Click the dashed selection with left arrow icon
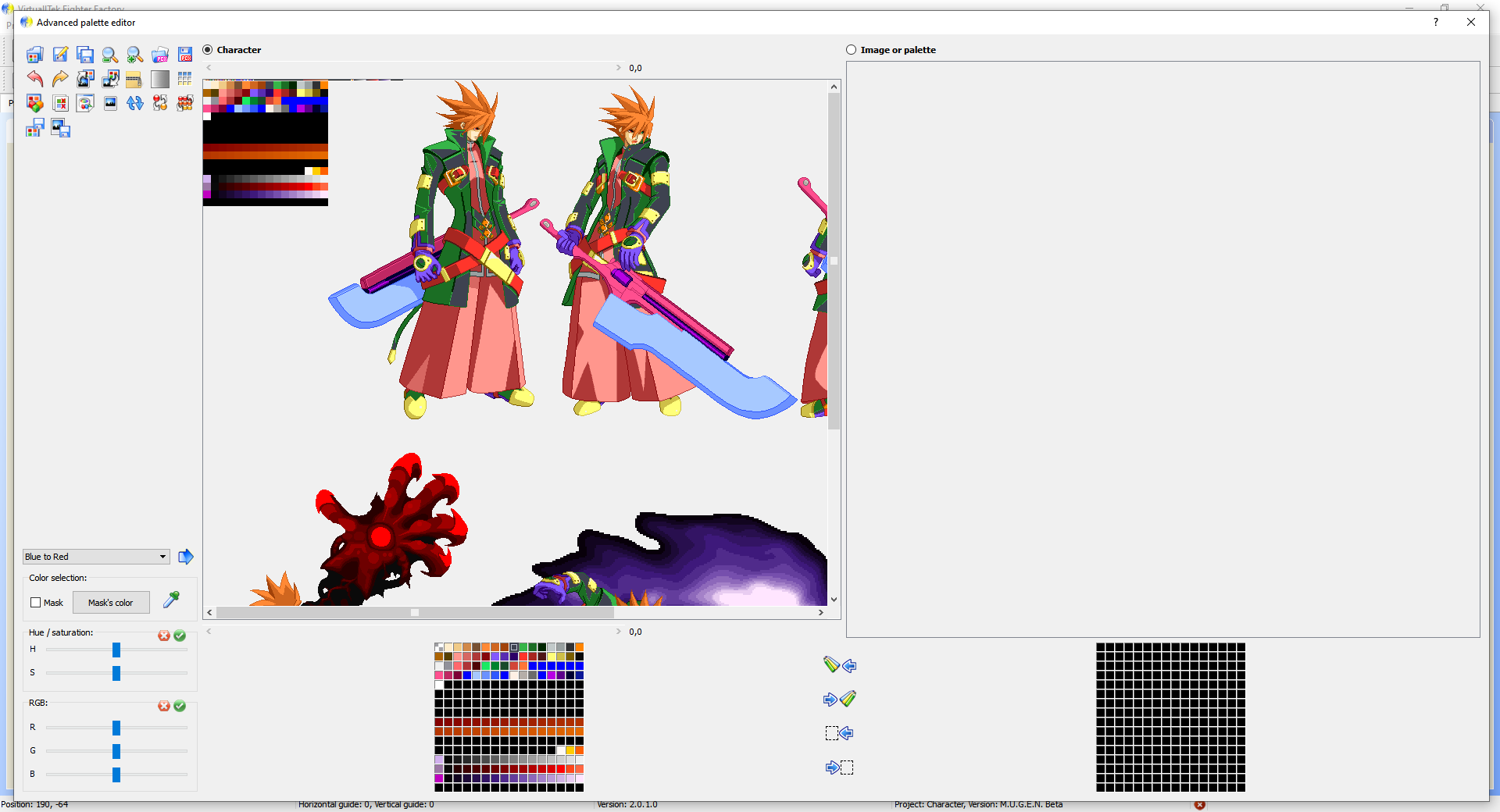 (840, 733)
